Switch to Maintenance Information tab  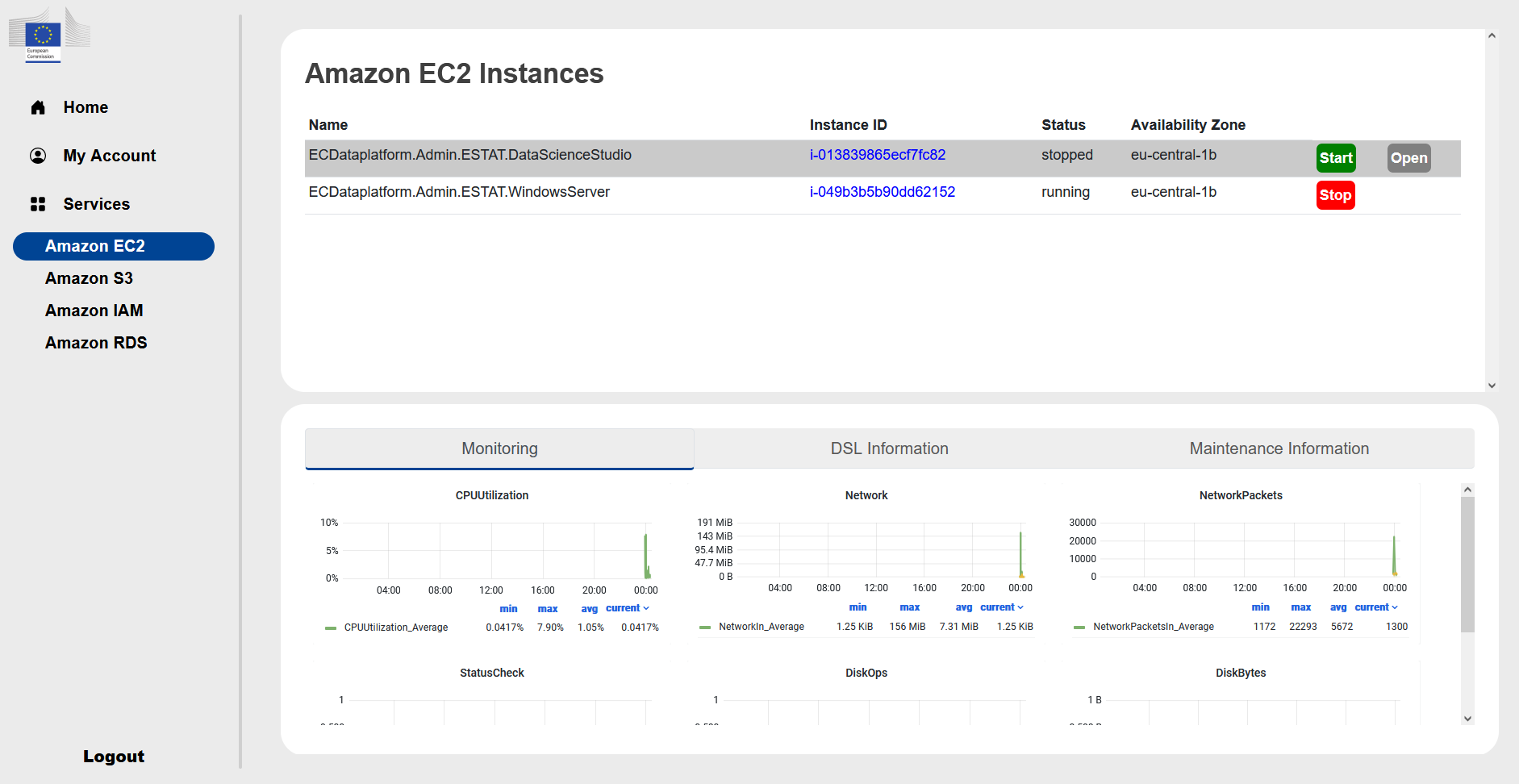(1279, 448)
